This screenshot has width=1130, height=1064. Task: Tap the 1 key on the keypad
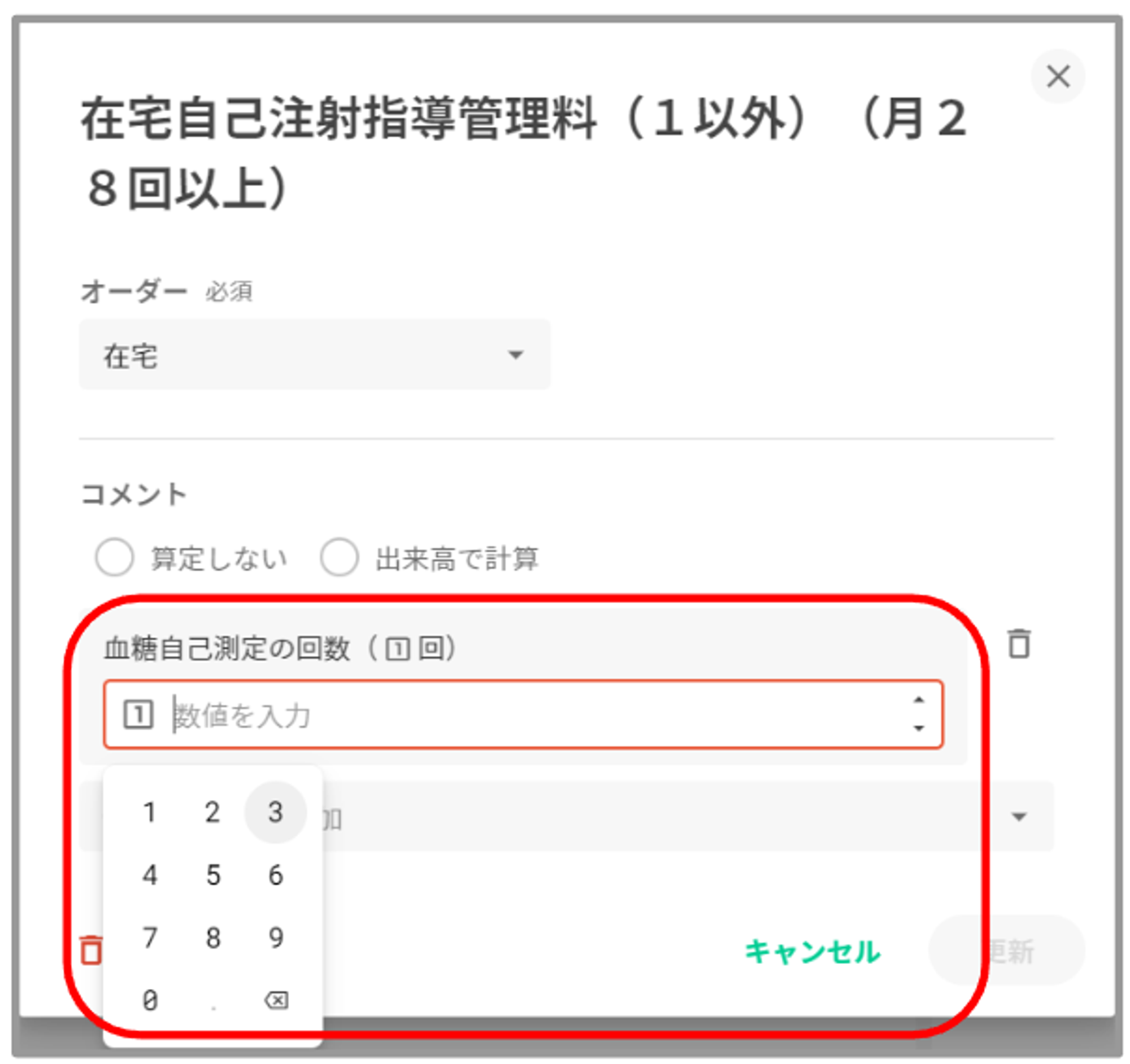(x=150, y=812)
